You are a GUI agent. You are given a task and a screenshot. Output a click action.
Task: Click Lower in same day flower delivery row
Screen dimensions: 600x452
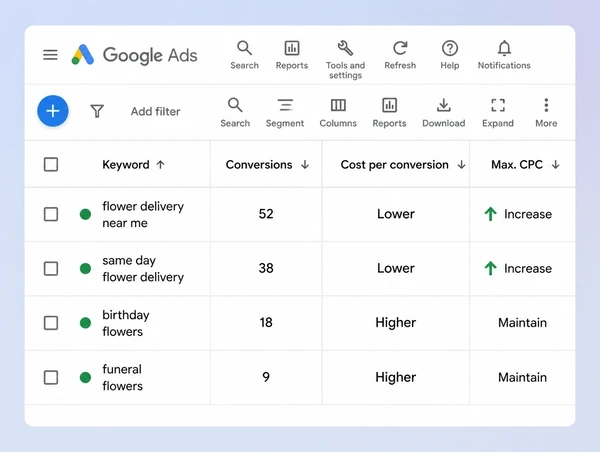[396, 268]
